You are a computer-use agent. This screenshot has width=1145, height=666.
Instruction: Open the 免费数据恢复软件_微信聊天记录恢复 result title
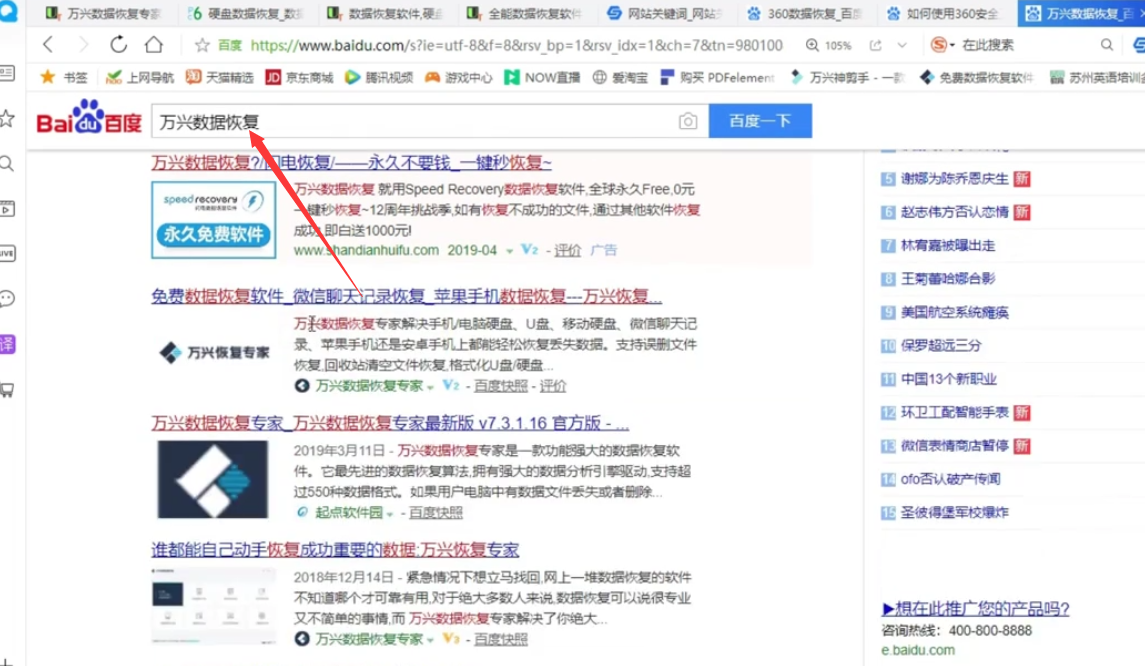(406, 296)
